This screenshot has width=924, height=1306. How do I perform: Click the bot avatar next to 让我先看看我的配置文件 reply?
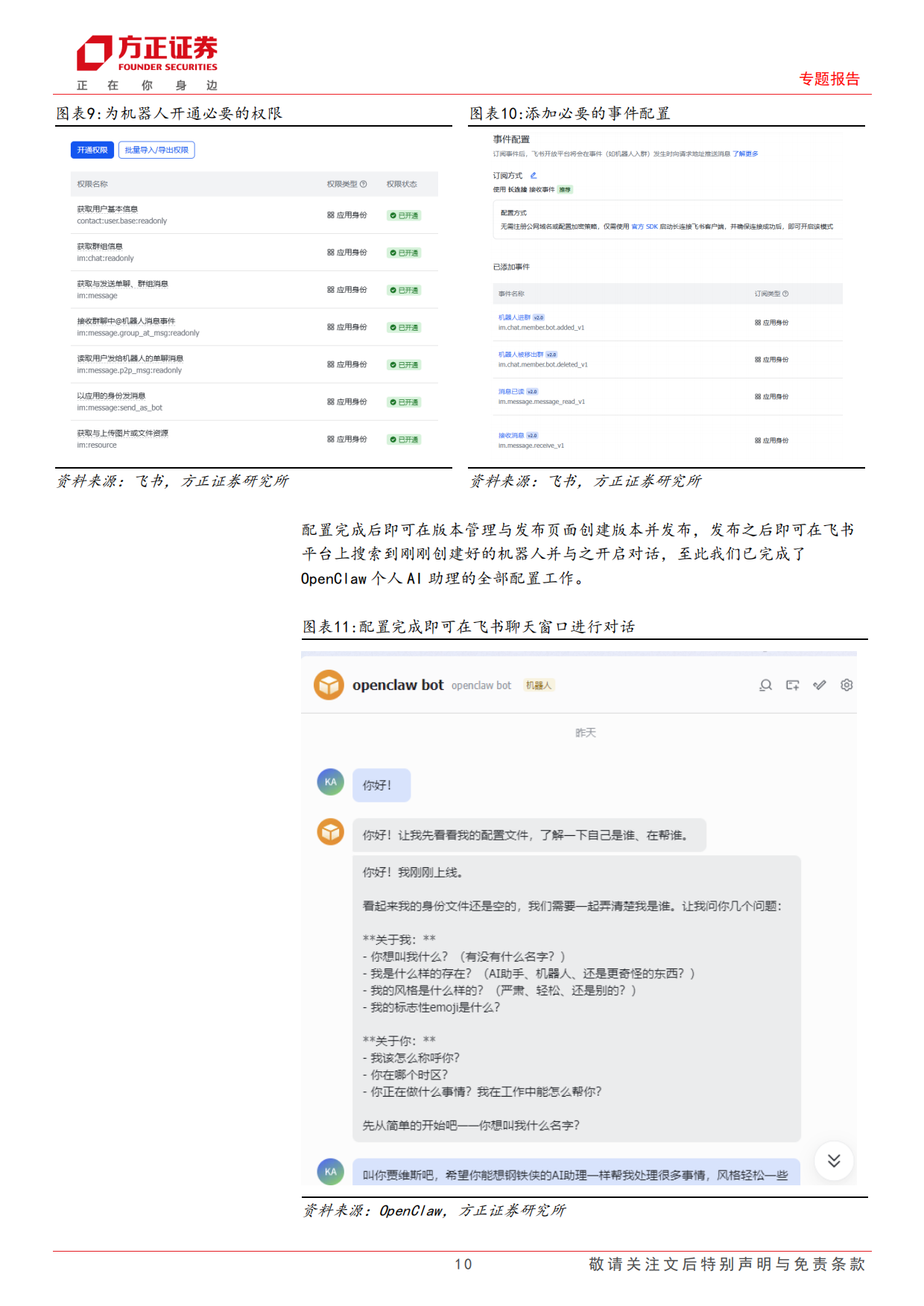[x=331, y=831]
